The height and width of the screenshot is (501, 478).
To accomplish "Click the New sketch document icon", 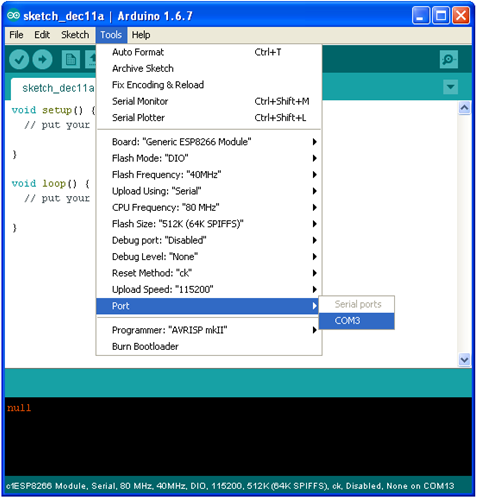I will tap(71, 60).
